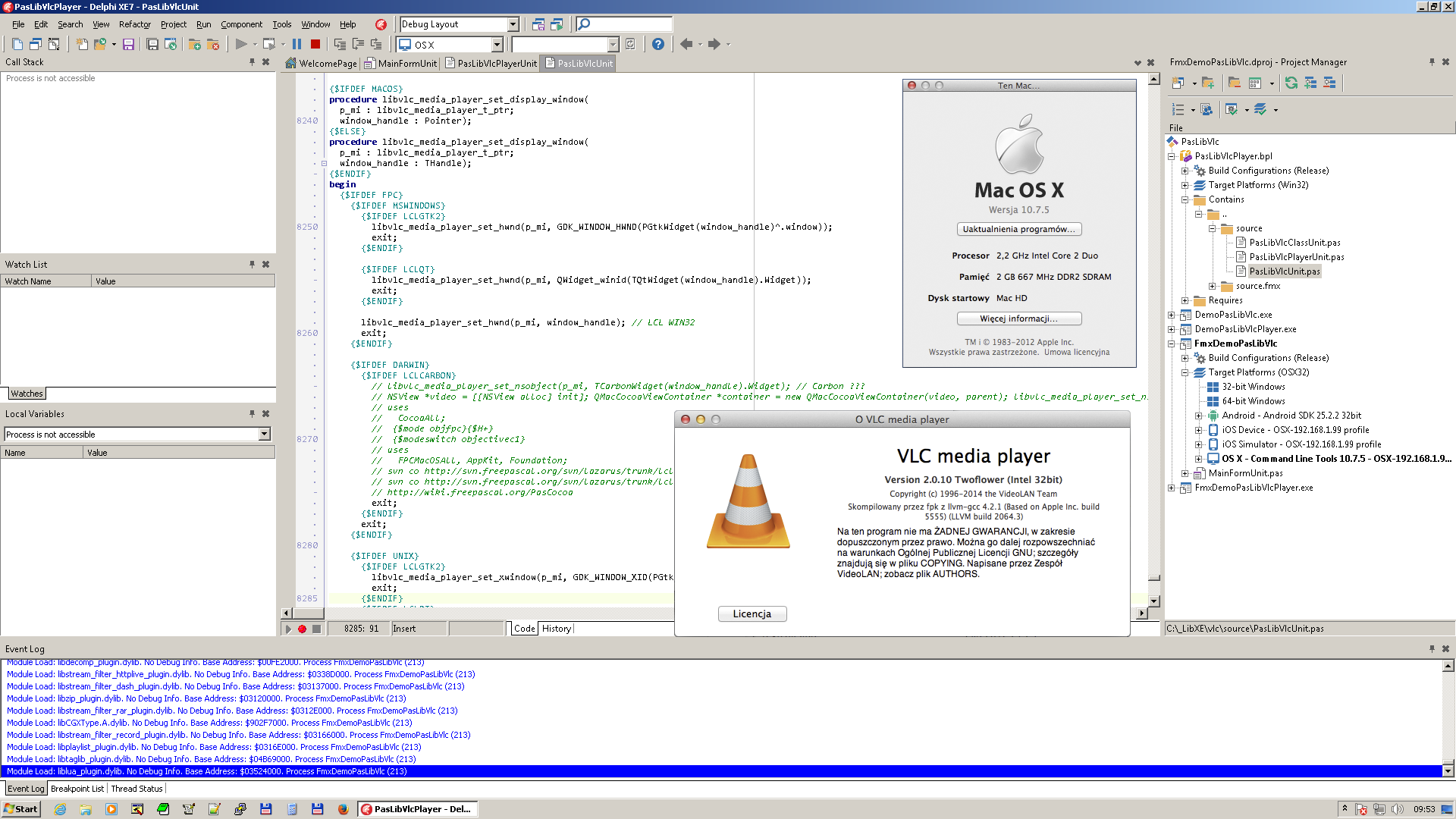Select the OS X platform dropdown
This screenshot has width=1456, height=819.
[451, 44]
